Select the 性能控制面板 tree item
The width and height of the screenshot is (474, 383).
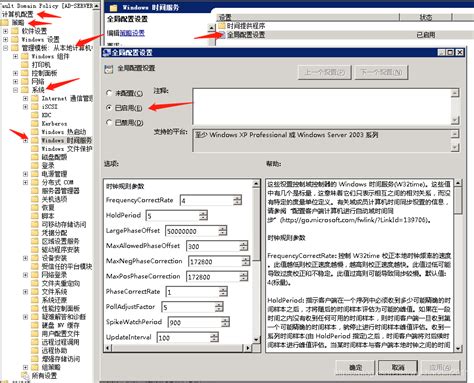click(x=61, y=308)
